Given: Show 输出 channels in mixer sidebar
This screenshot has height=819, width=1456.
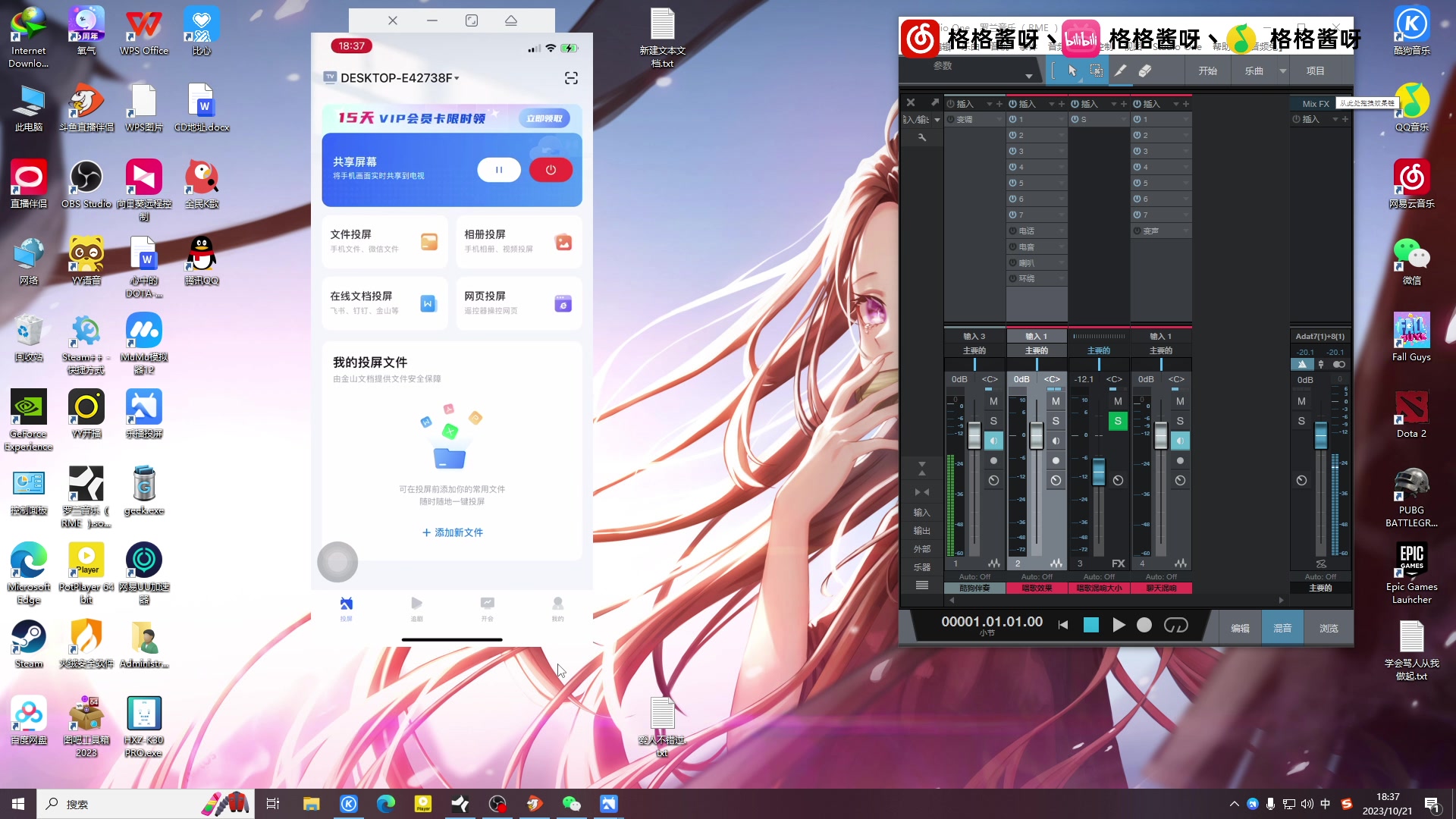Looking at the screenshot, I should point(921,530).
